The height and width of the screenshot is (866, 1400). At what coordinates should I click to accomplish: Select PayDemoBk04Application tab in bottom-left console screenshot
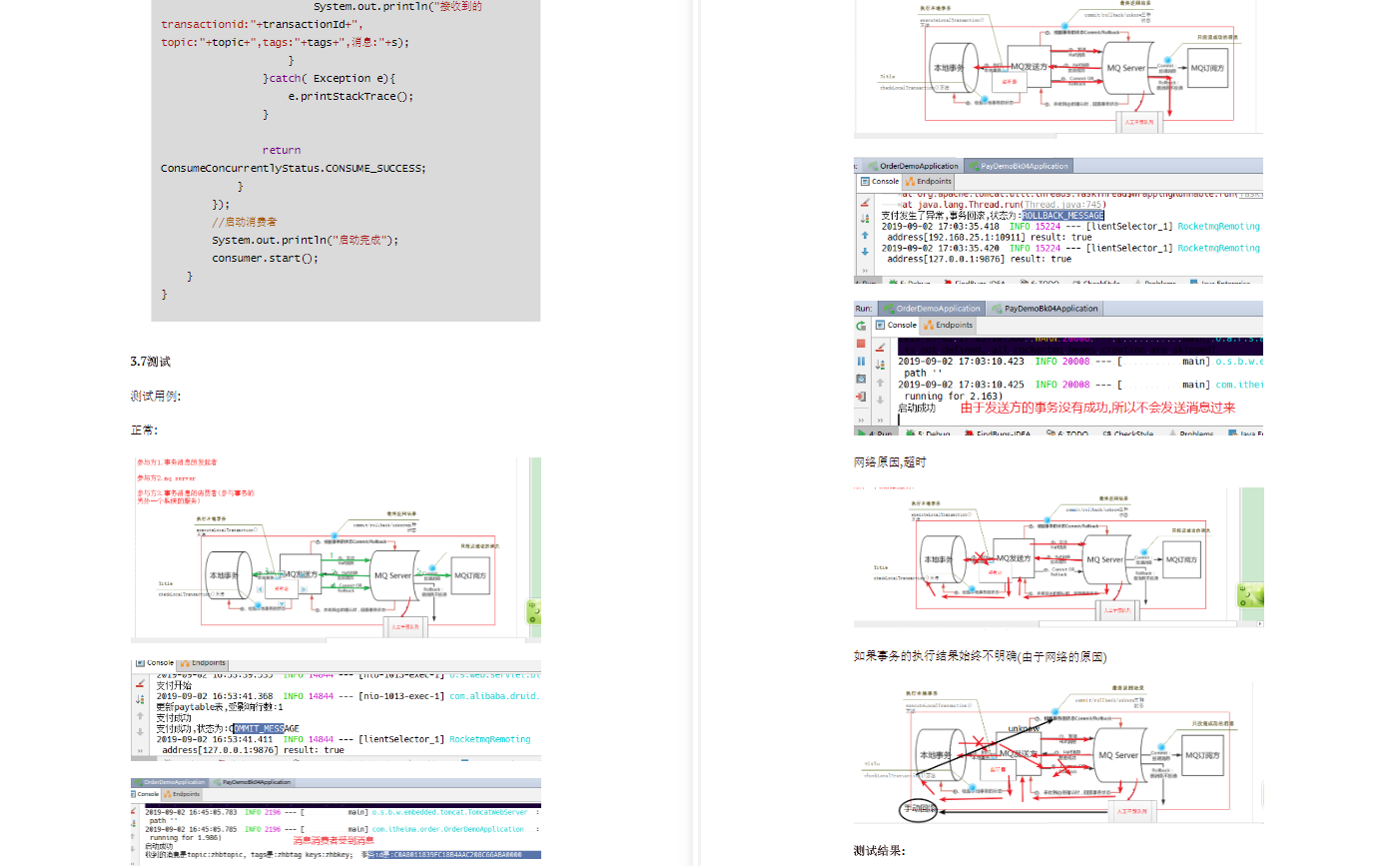pos(253,782)
